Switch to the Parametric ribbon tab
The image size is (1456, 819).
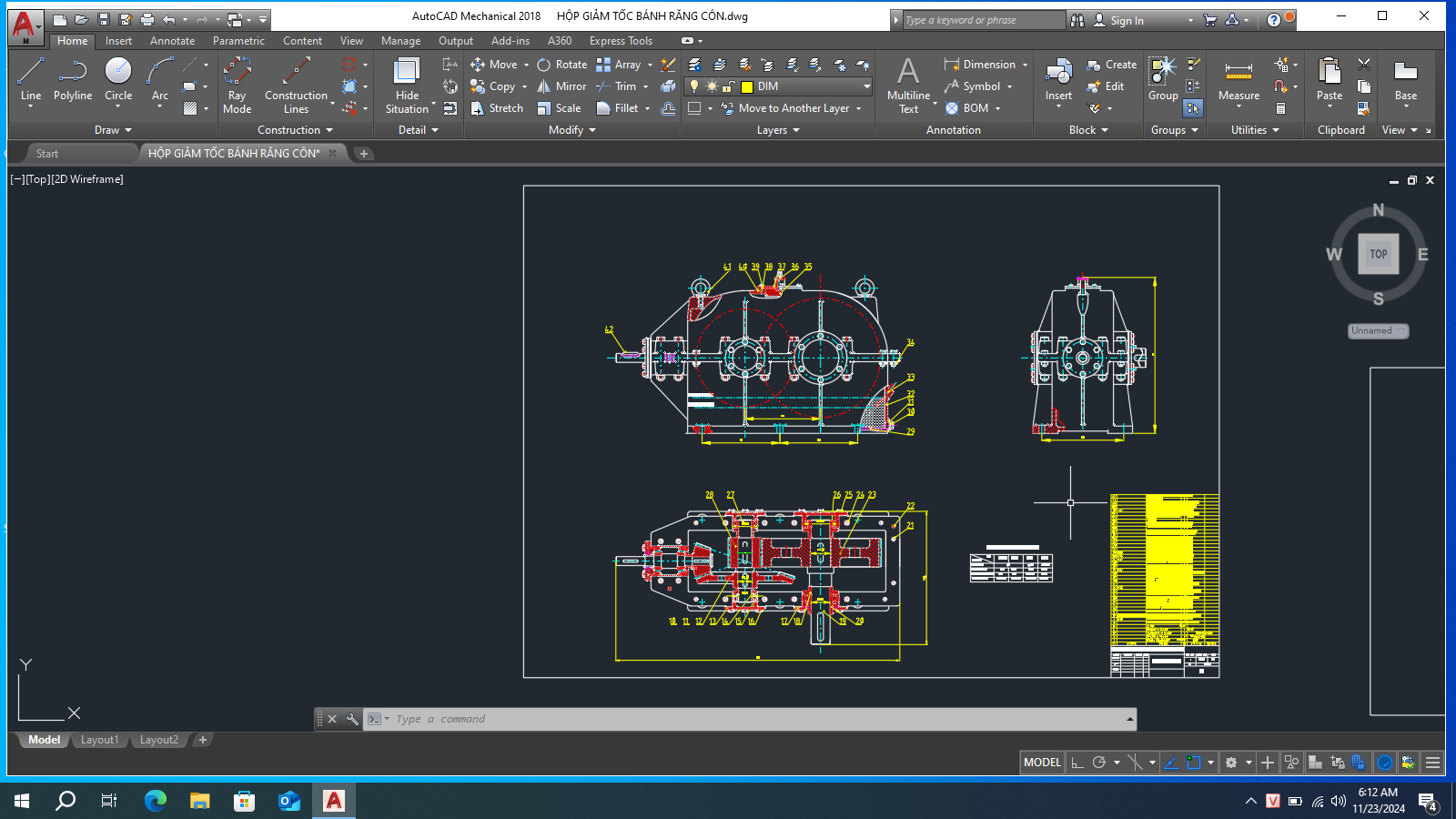(238, 41)
